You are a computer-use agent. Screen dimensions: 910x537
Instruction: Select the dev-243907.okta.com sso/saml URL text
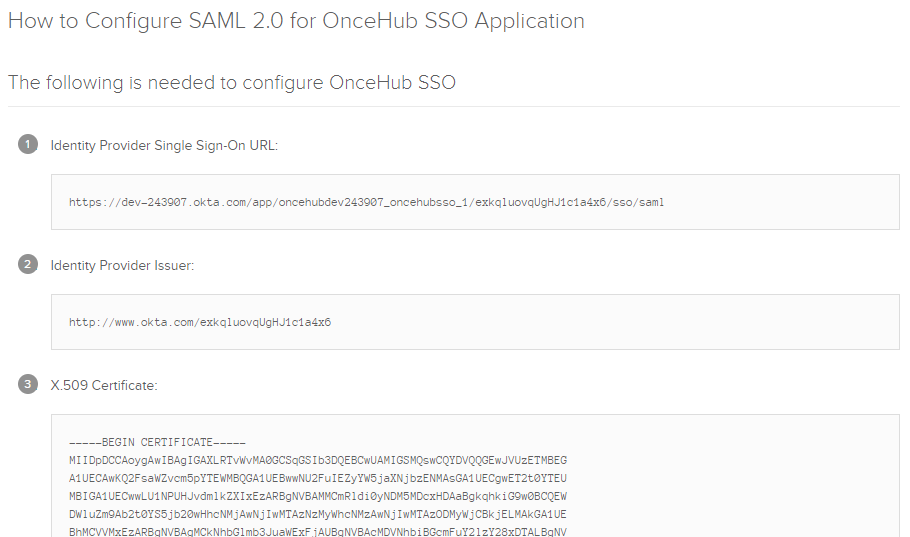(x=366, y=202)
